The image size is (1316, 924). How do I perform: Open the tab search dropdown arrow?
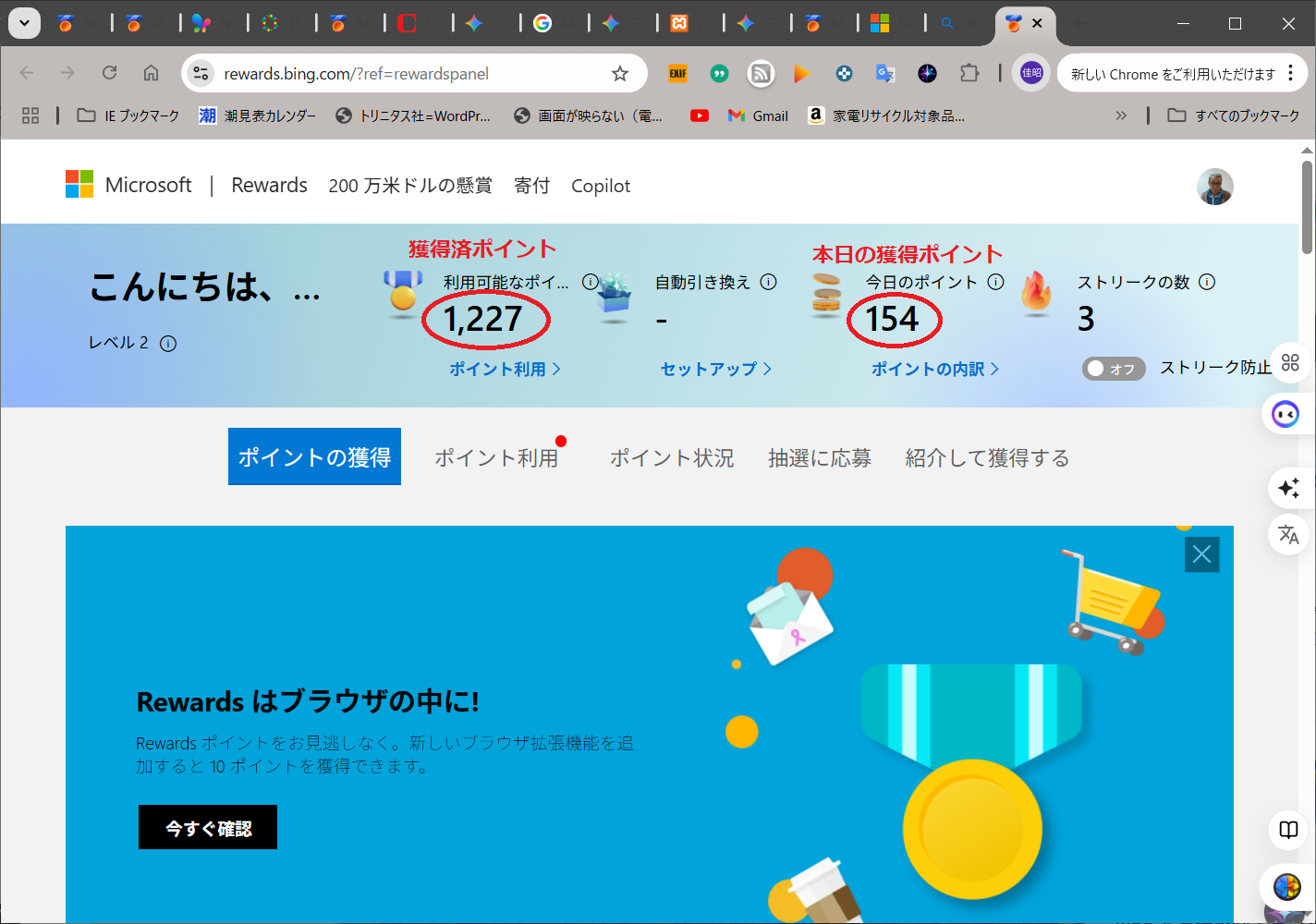point(24,23)
